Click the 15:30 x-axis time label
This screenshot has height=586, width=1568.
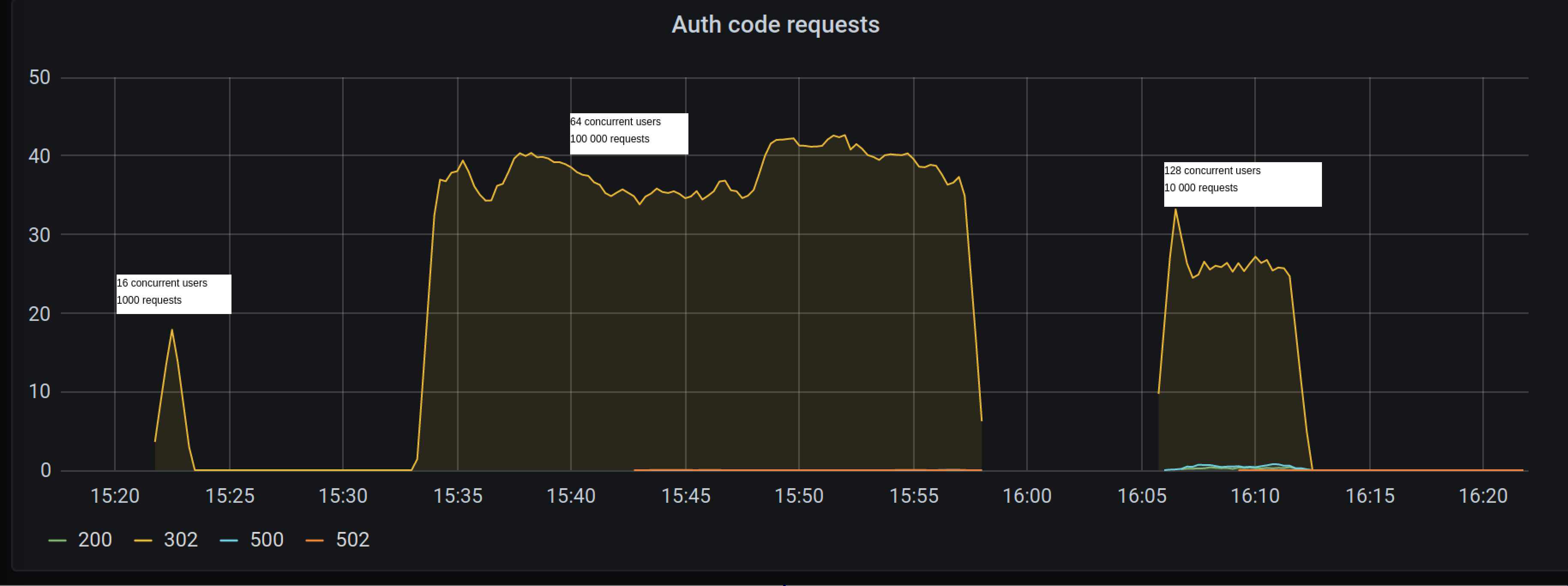342,496
